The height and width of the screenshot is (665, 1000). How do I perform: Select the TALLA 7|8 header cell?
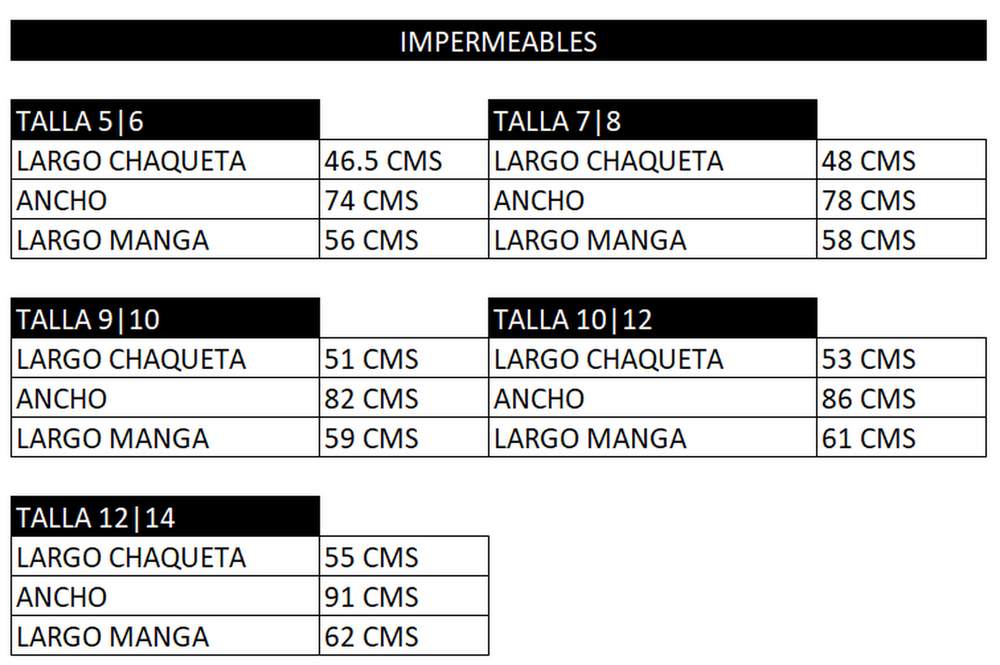pos(652,121)
